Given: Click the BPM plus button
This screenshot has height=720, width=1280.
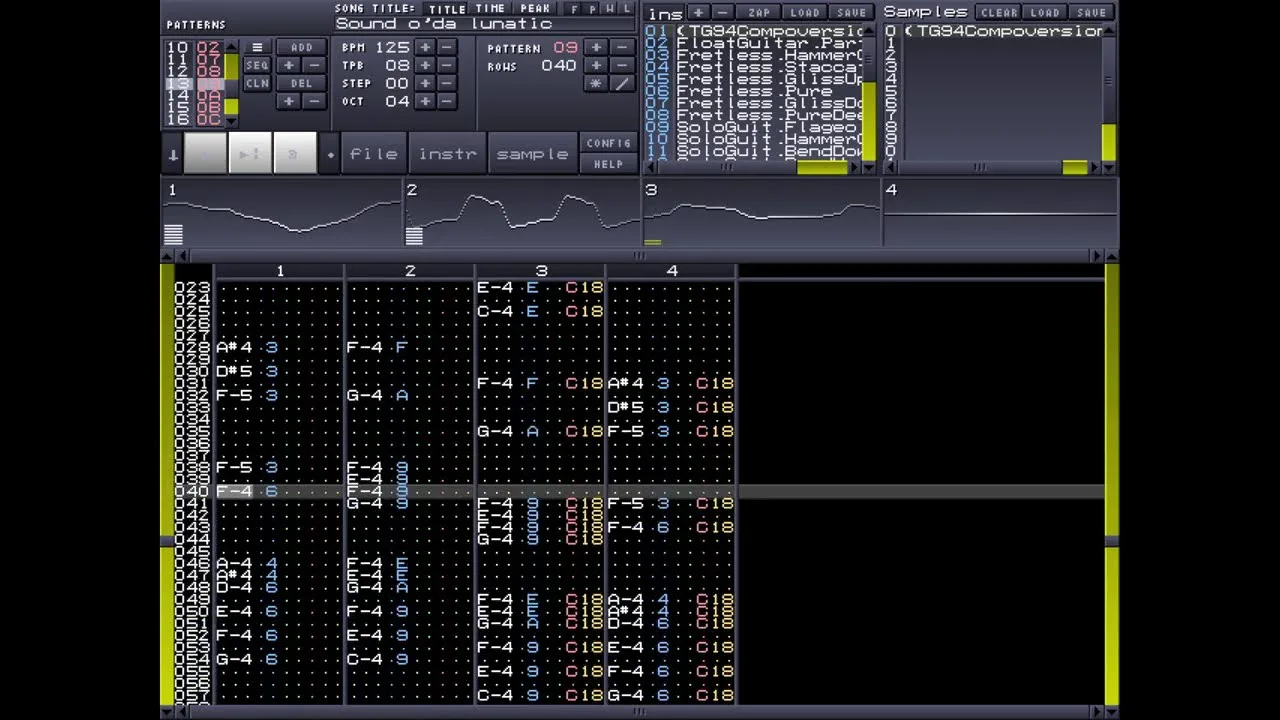Looking at the screenshot, I should pos(425,48).
